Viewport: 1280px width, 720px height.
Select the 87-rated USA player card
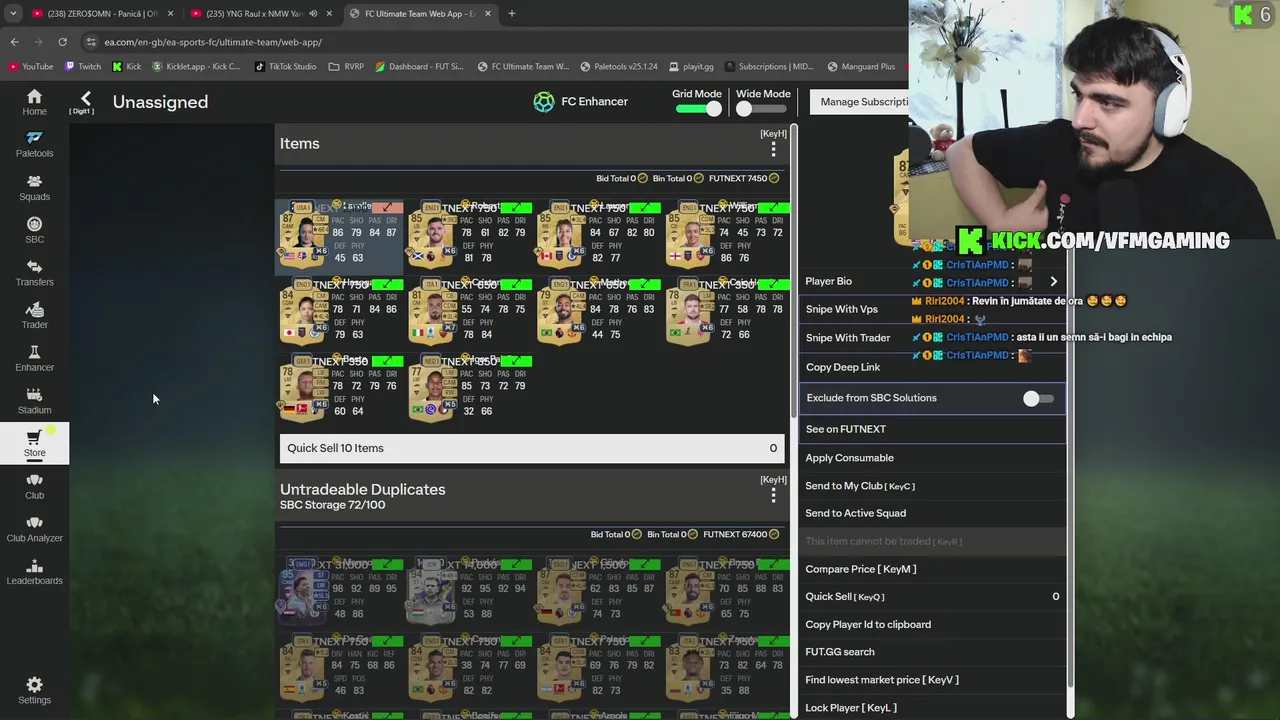tap(339, 236)
